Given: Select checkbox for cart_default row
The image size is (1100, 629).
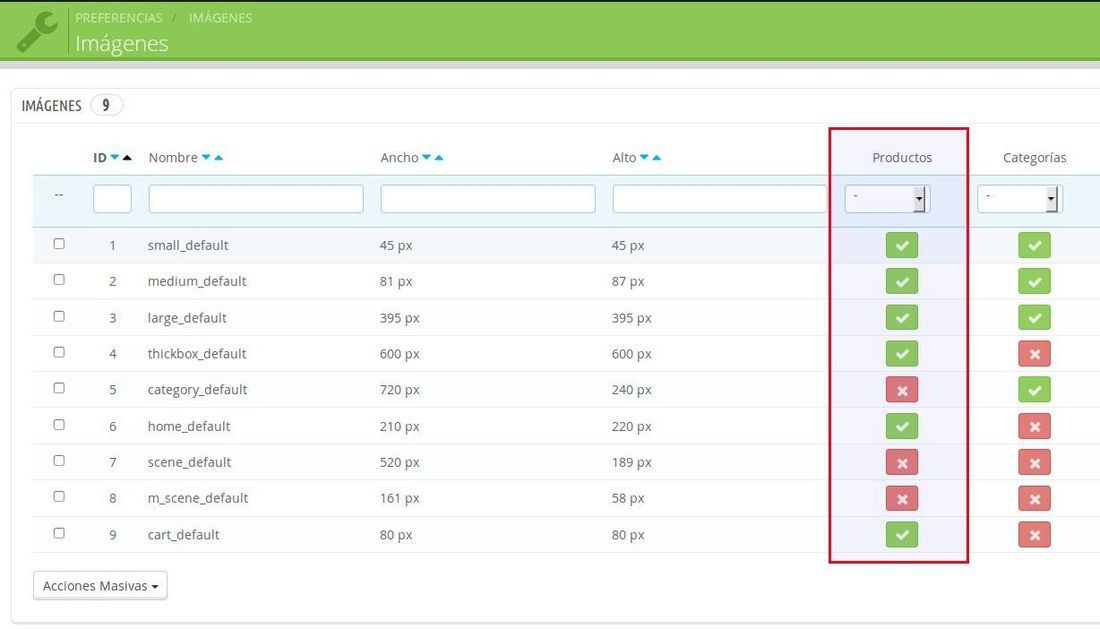Looking at the screenshot, I should 59,533.
